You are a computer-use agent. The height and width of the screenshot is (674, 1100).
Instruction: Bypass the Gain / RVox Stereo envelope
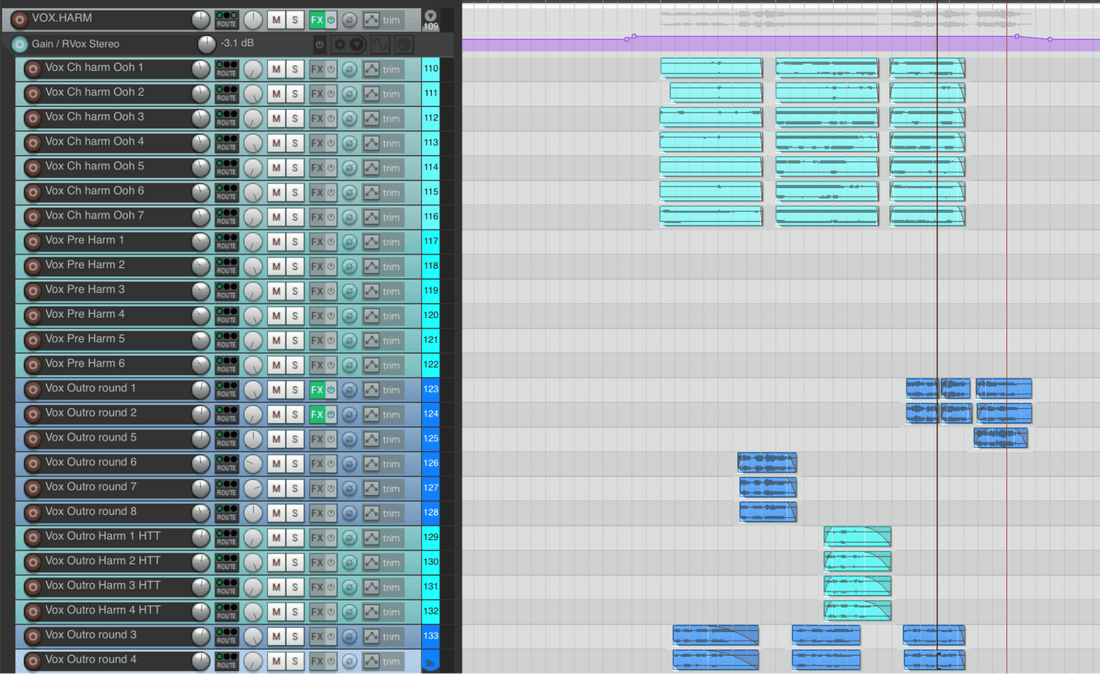pyautogui.click(x=319, y=44)
